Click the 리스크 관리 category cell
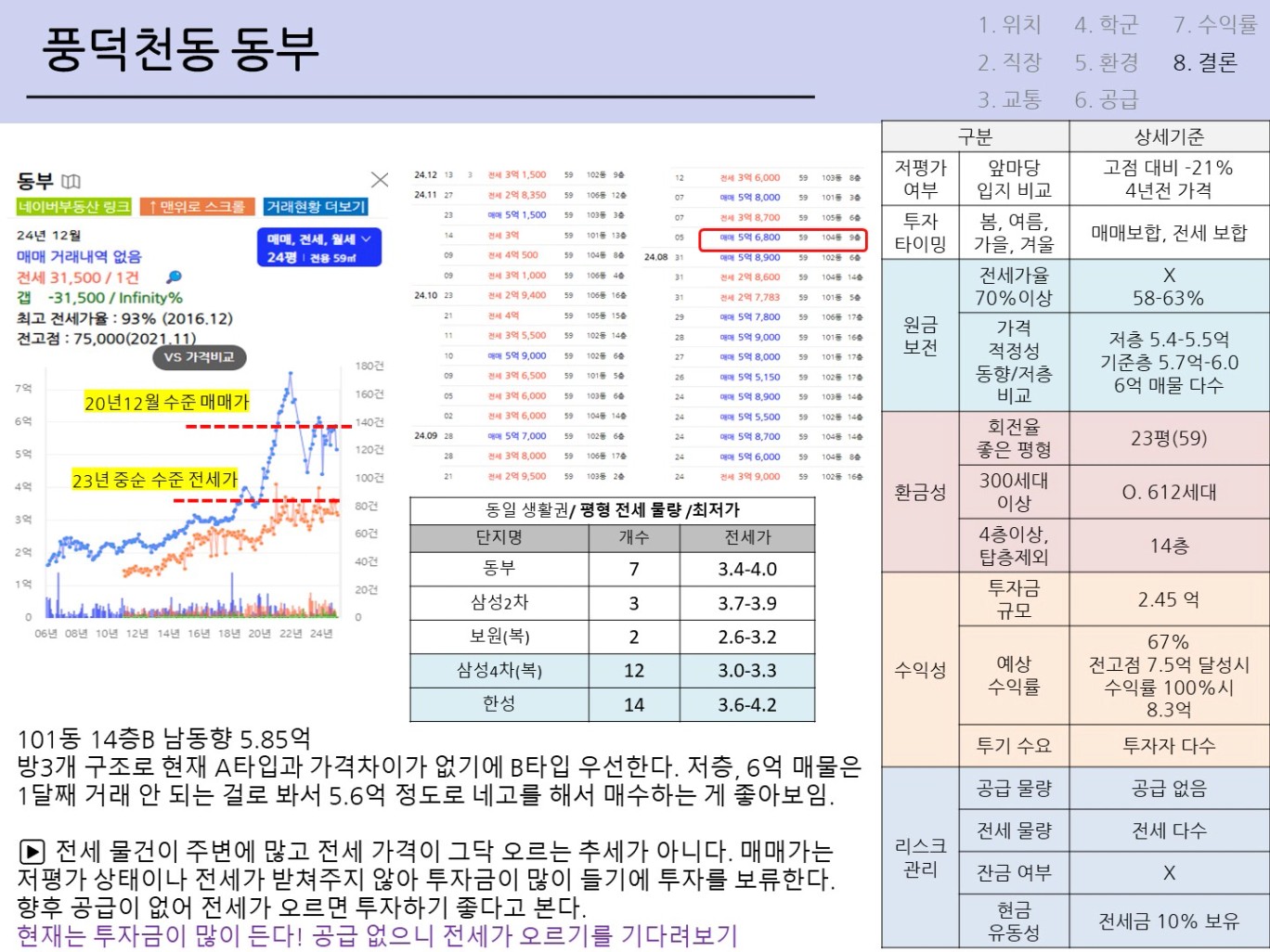This screenshot has height=952, width=1270. [x=920, y=857]
